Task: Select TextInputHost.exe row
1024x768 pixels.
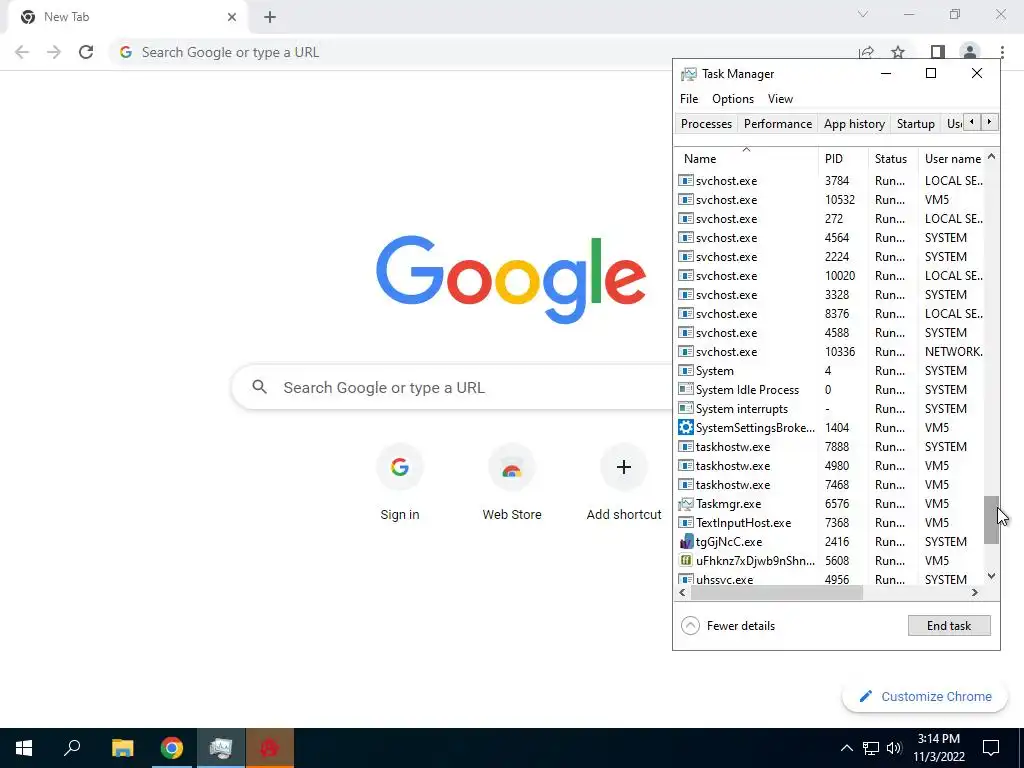Action: point(829,523)
